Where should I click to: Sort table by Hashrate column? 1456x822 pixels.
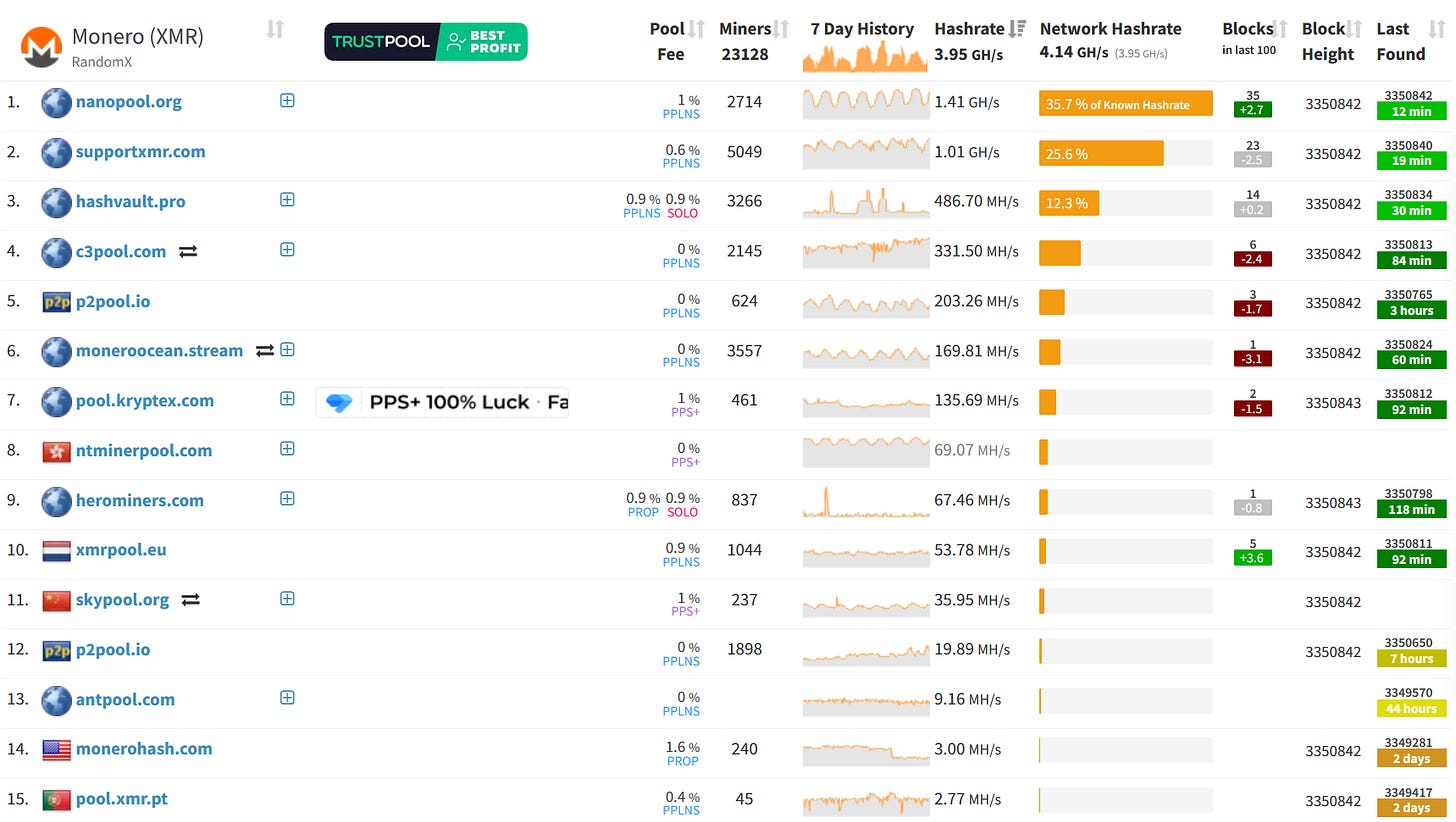pos(1018,29)
